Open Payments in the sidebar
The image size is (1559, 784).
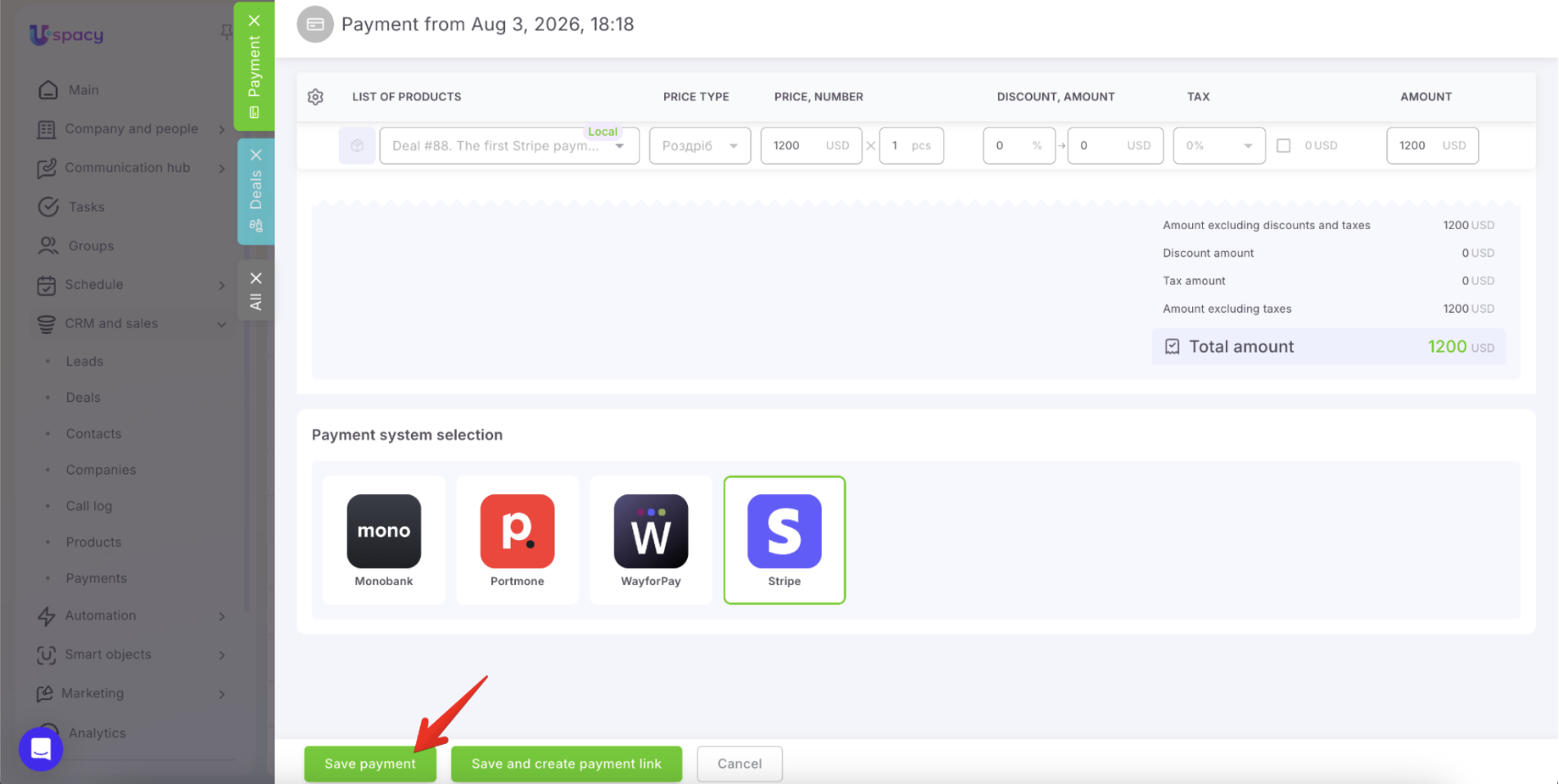(97, 578)
